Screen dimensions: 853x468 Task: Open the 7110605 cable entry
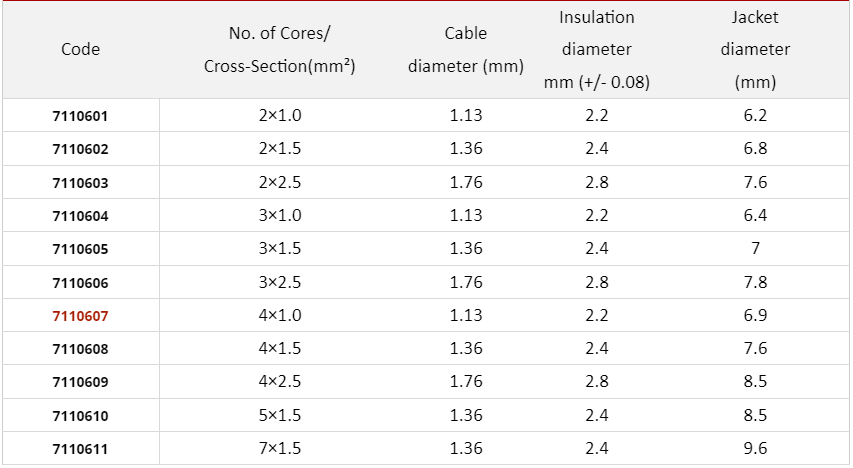click(80, 249)
